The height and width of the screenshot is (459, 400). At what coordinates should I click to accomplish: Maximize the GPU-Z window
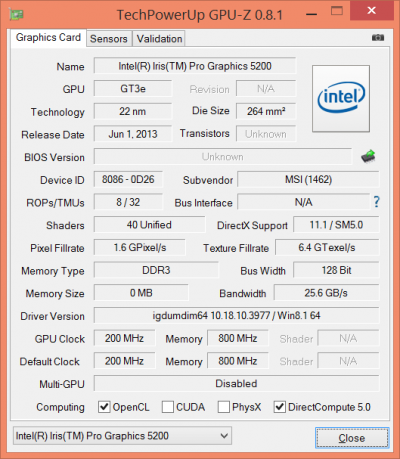tap(337, 11)
